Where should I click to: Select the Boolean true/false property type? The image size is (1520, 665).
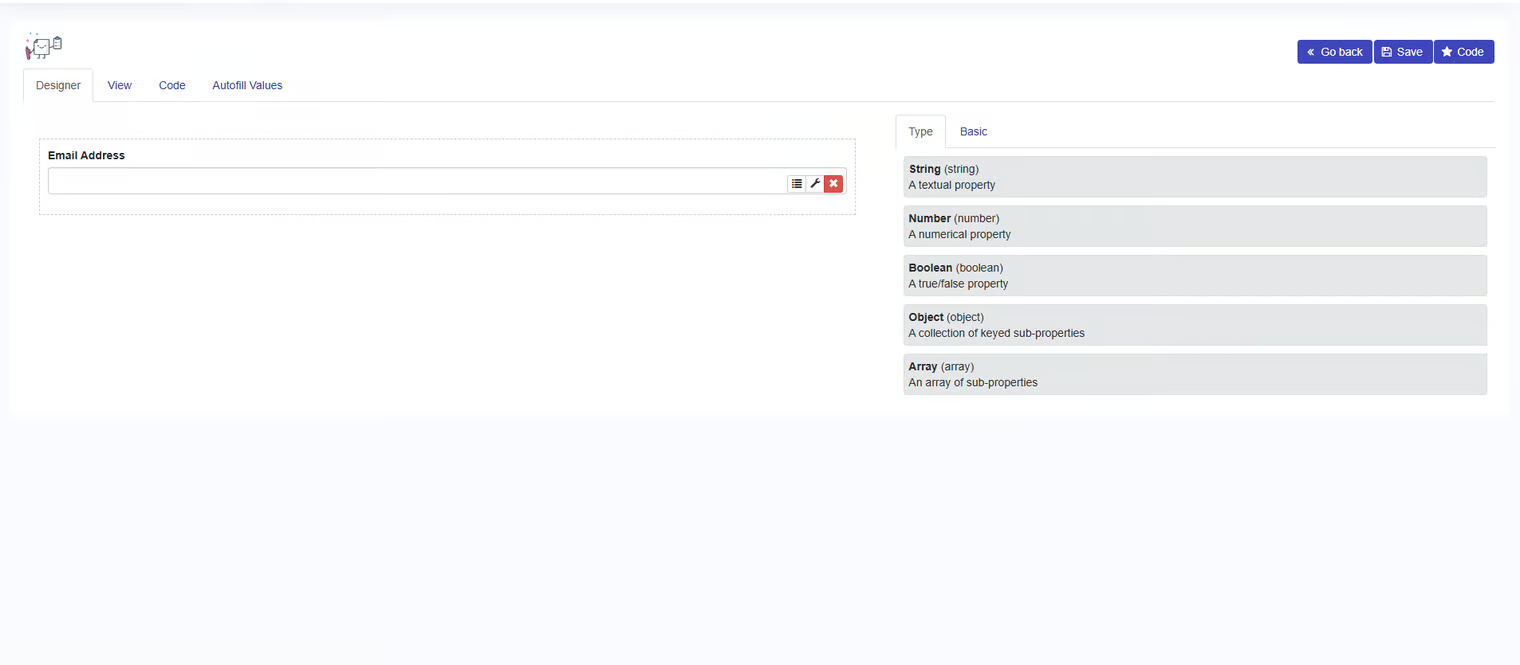point(1194,275)
